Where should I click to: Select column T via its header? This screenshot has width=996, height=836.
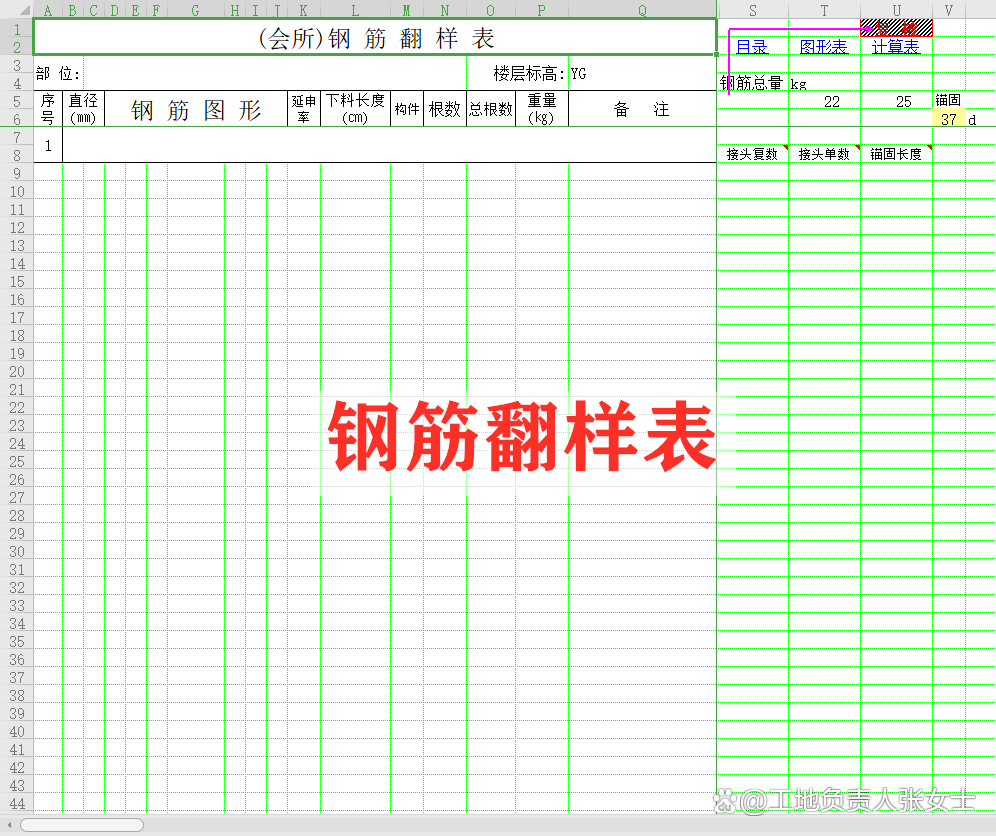pyautogui.click(x=824, y=10)
